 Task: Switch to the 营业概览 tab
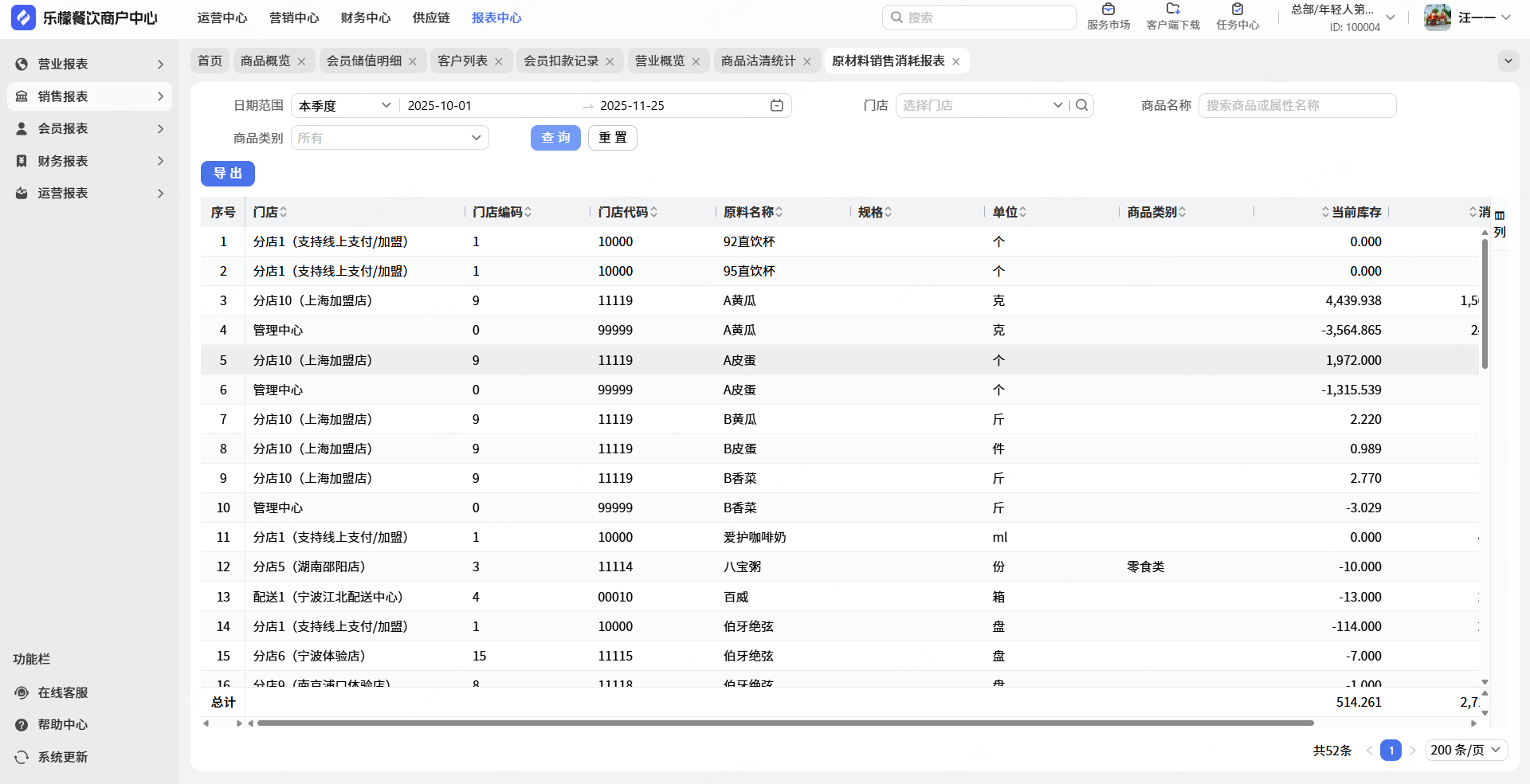(x=659, y=61)
